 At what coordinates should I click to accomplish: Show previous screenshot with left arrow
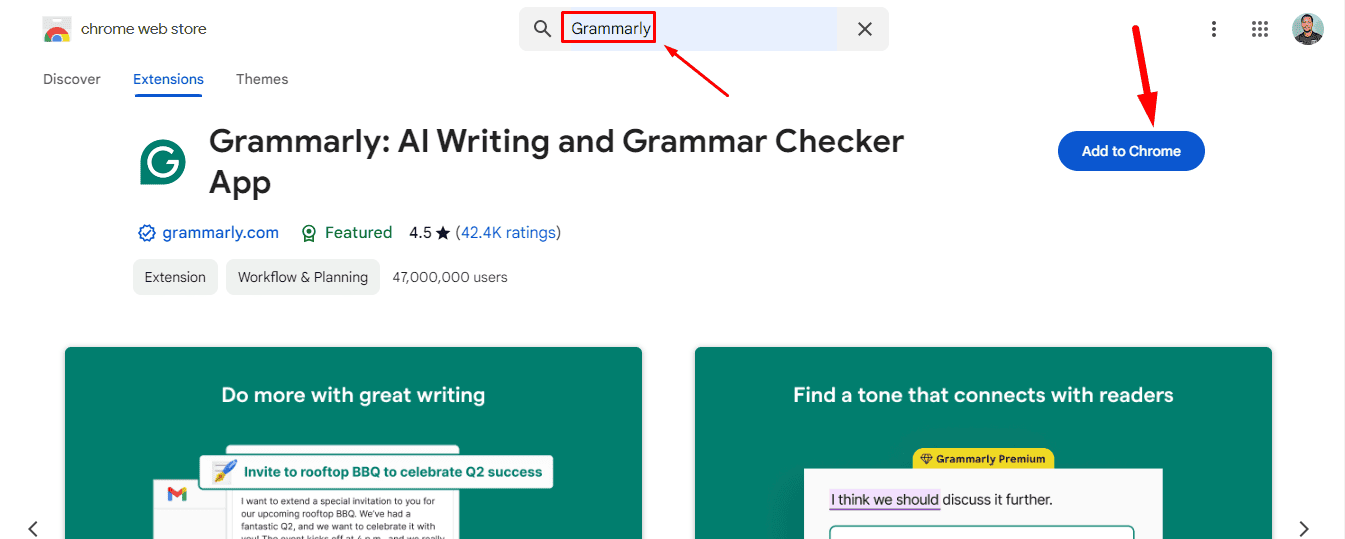point(33,528)
